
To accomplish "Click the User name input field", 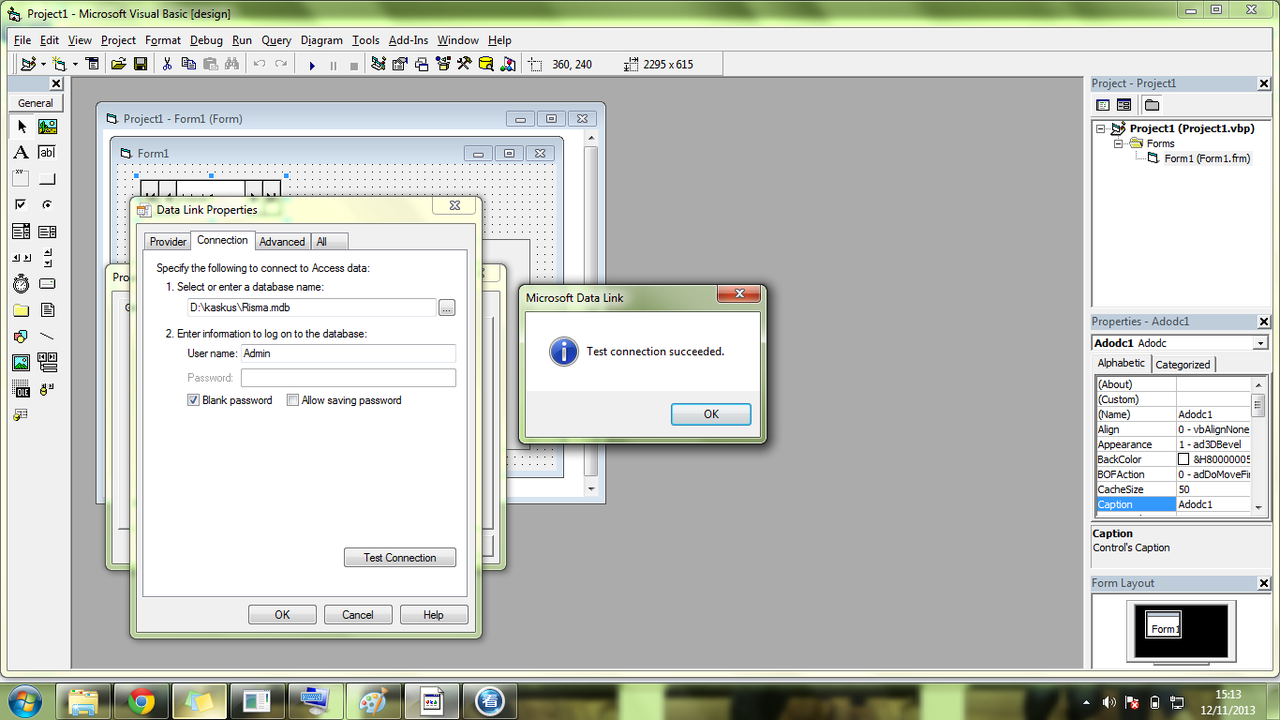I will (x=348, y=353).
